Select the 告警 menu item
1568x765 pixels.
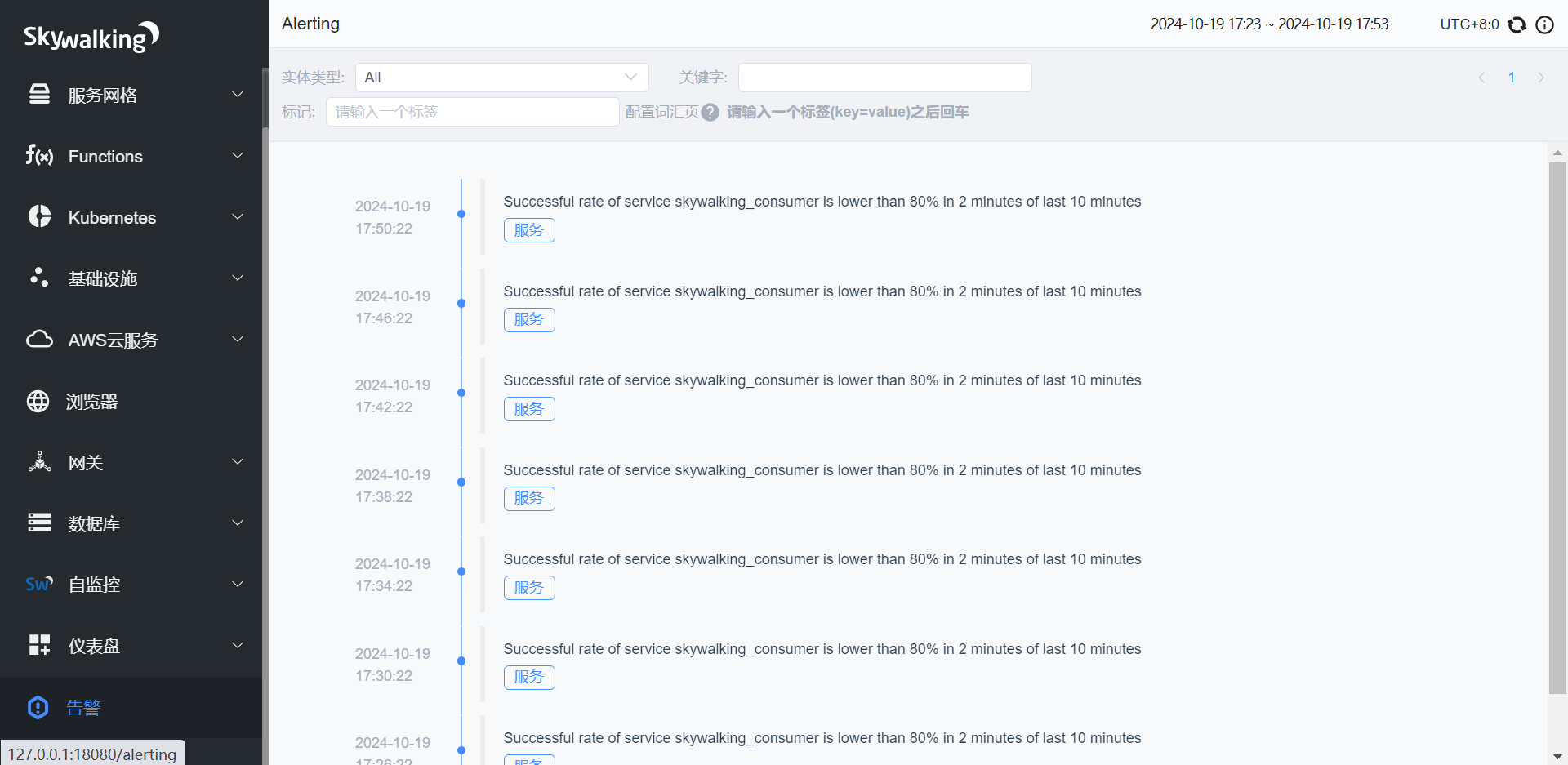click(x=131, y=707)
